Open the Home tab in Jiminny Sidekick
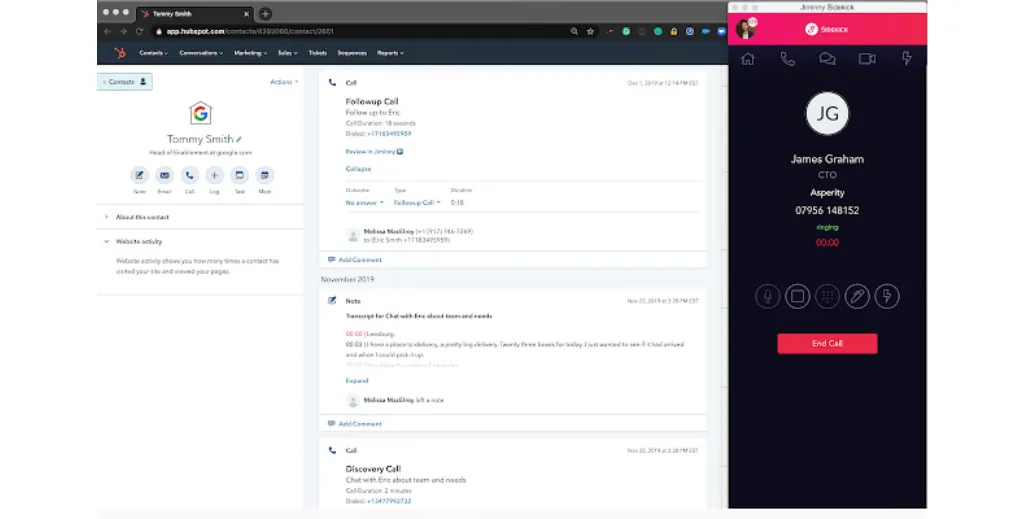The width and height of the screenshot is (1024, 519). pyautogui.click(x=748, y=59)
